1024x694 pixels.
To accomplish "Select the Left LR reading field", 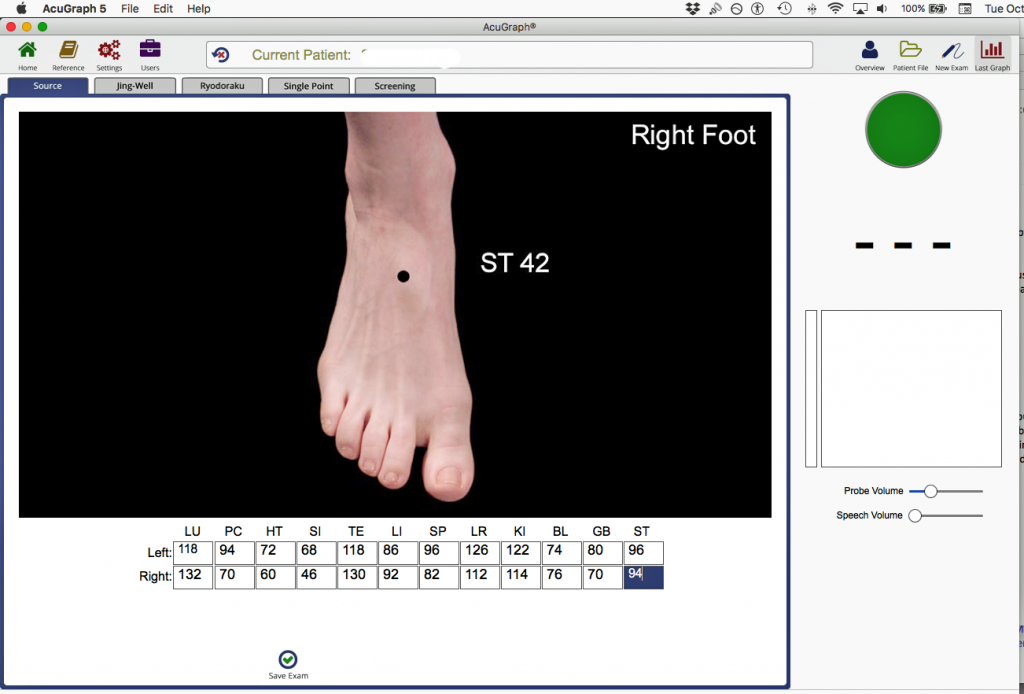I will click(480, 552).
